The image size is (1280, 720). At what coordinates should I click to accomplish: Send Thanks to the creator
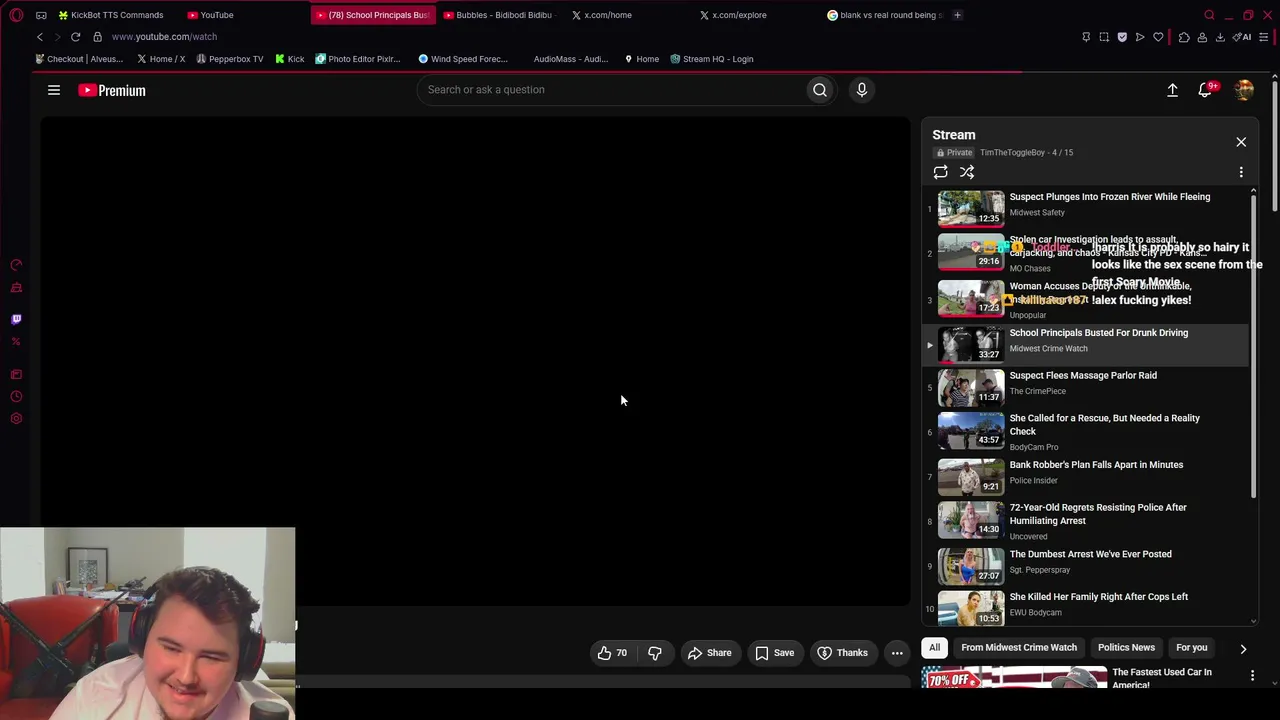842,653
